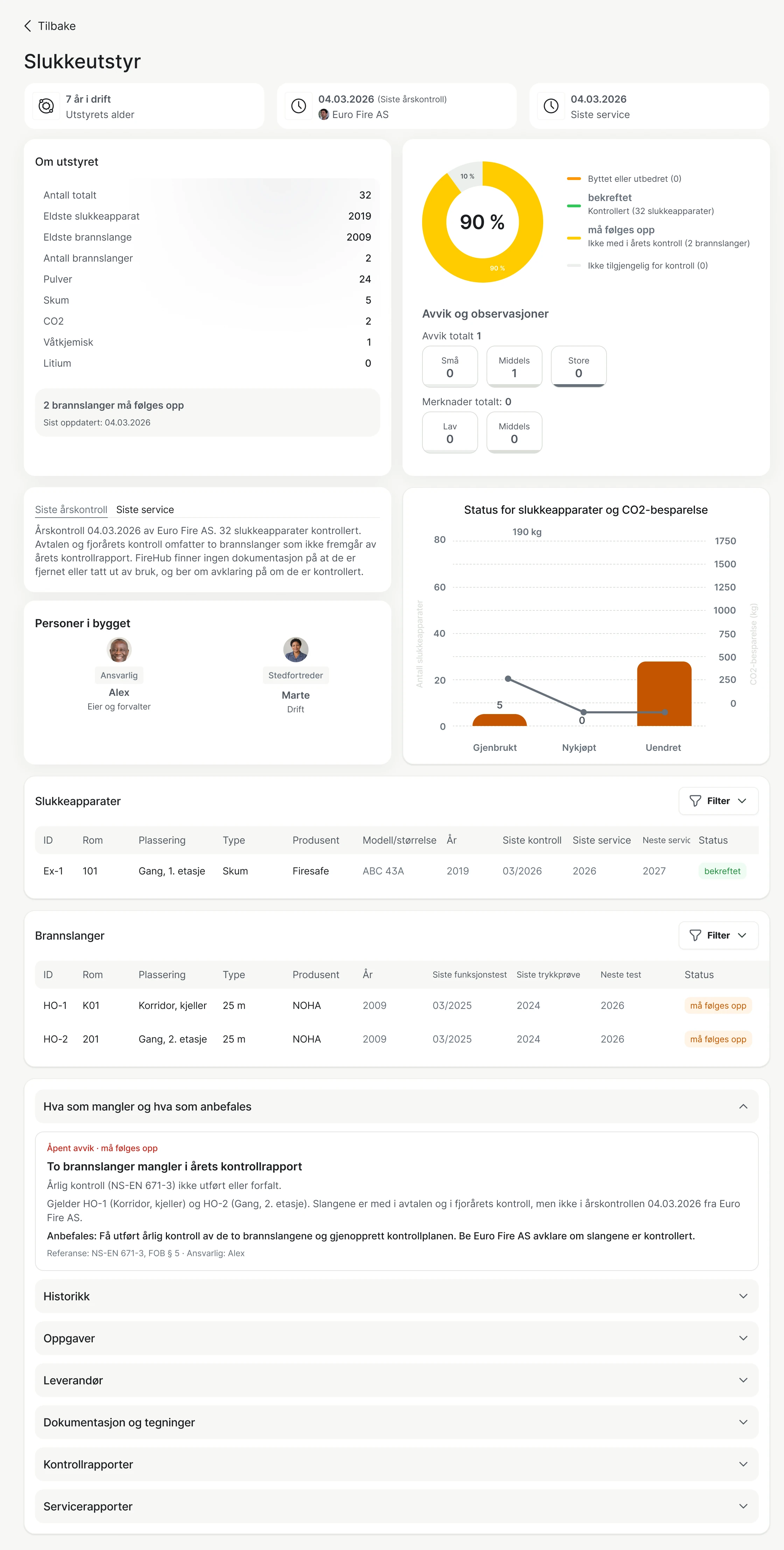Expand the Historikk section
784x1550 pixels.
pos(397,1296)
